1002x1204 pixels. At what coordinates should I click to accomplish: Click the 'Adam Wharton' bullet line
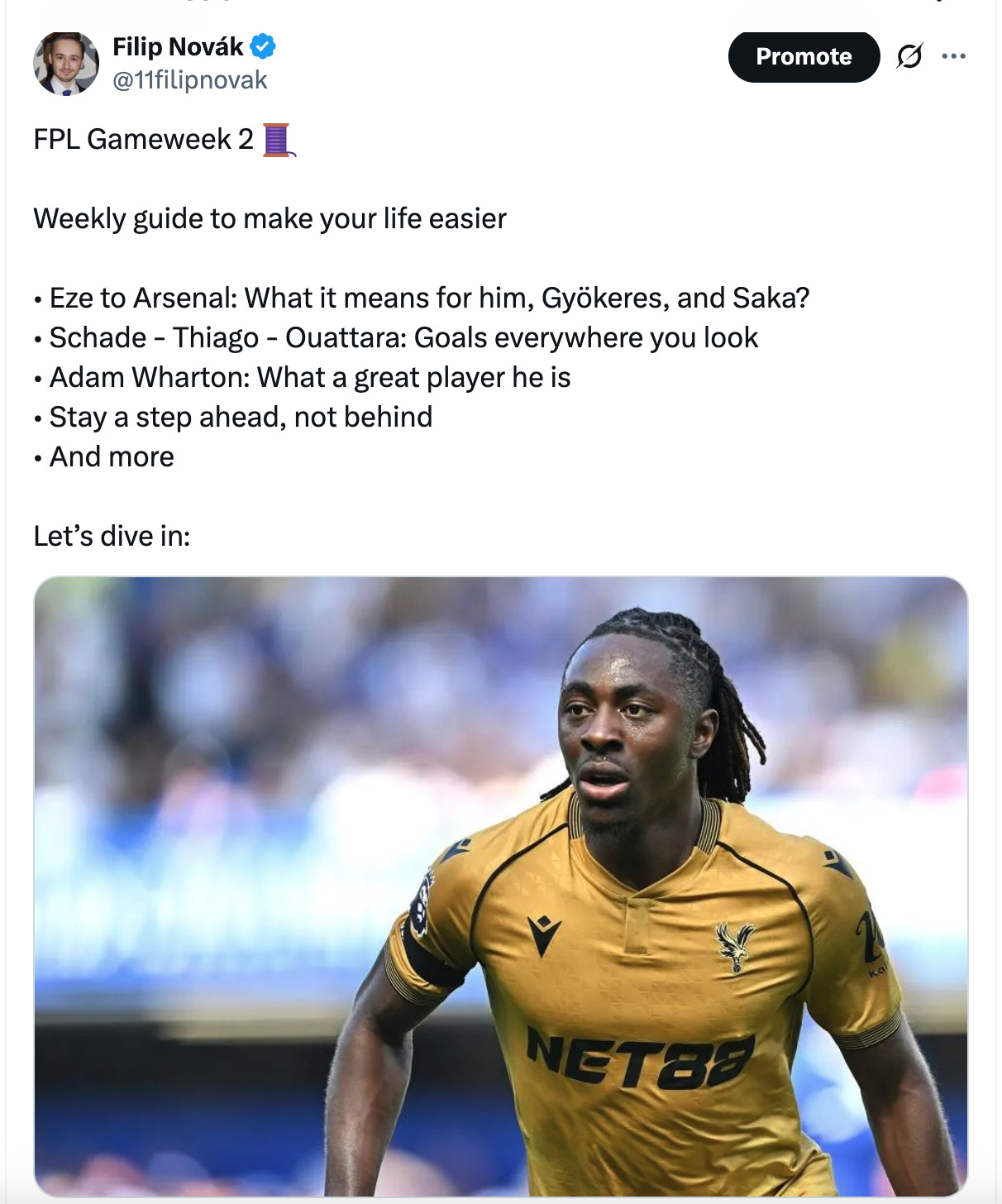pos(303,378)
